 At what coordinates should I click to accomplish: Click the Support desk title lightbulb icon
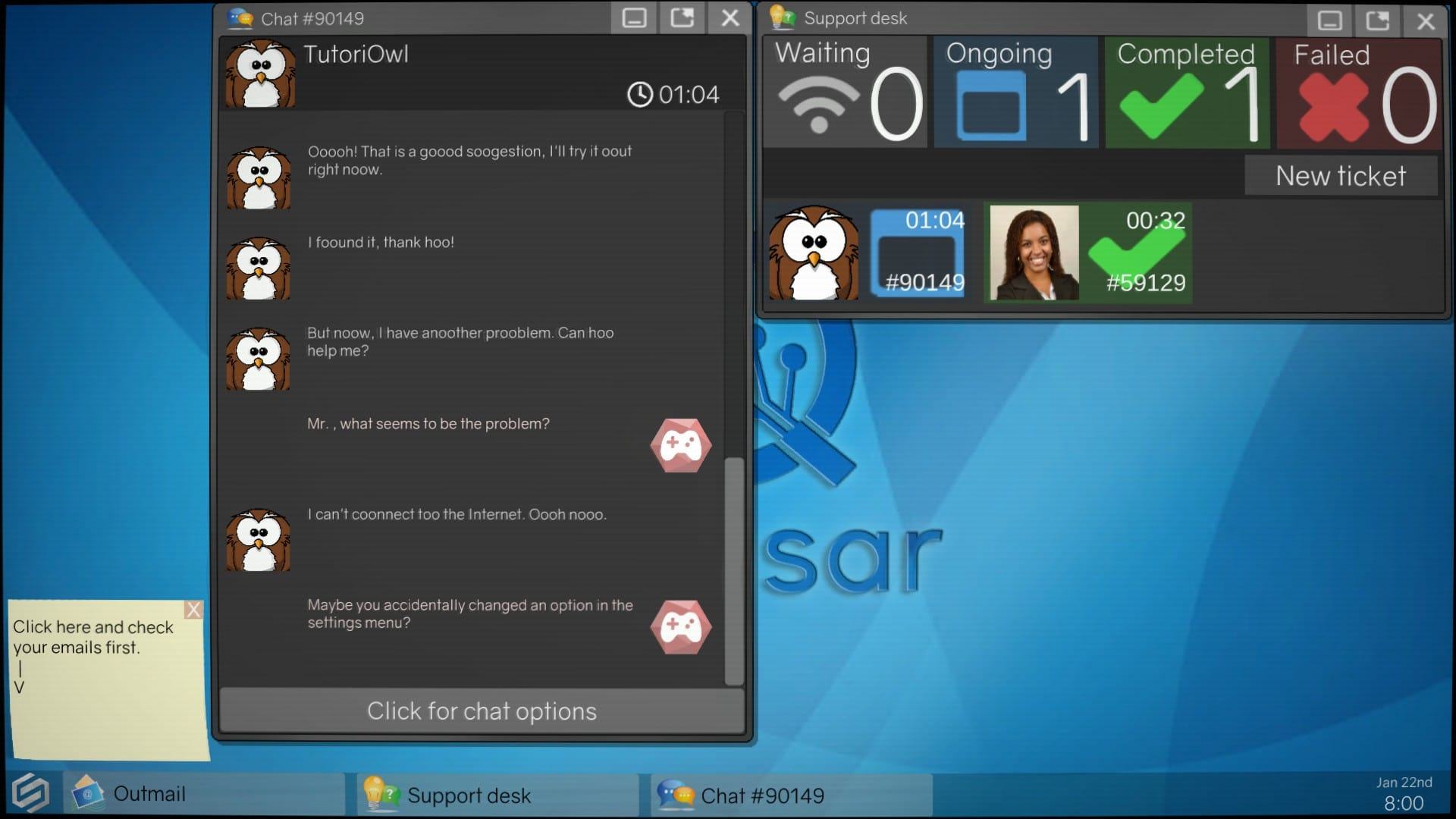click(782, 17)
